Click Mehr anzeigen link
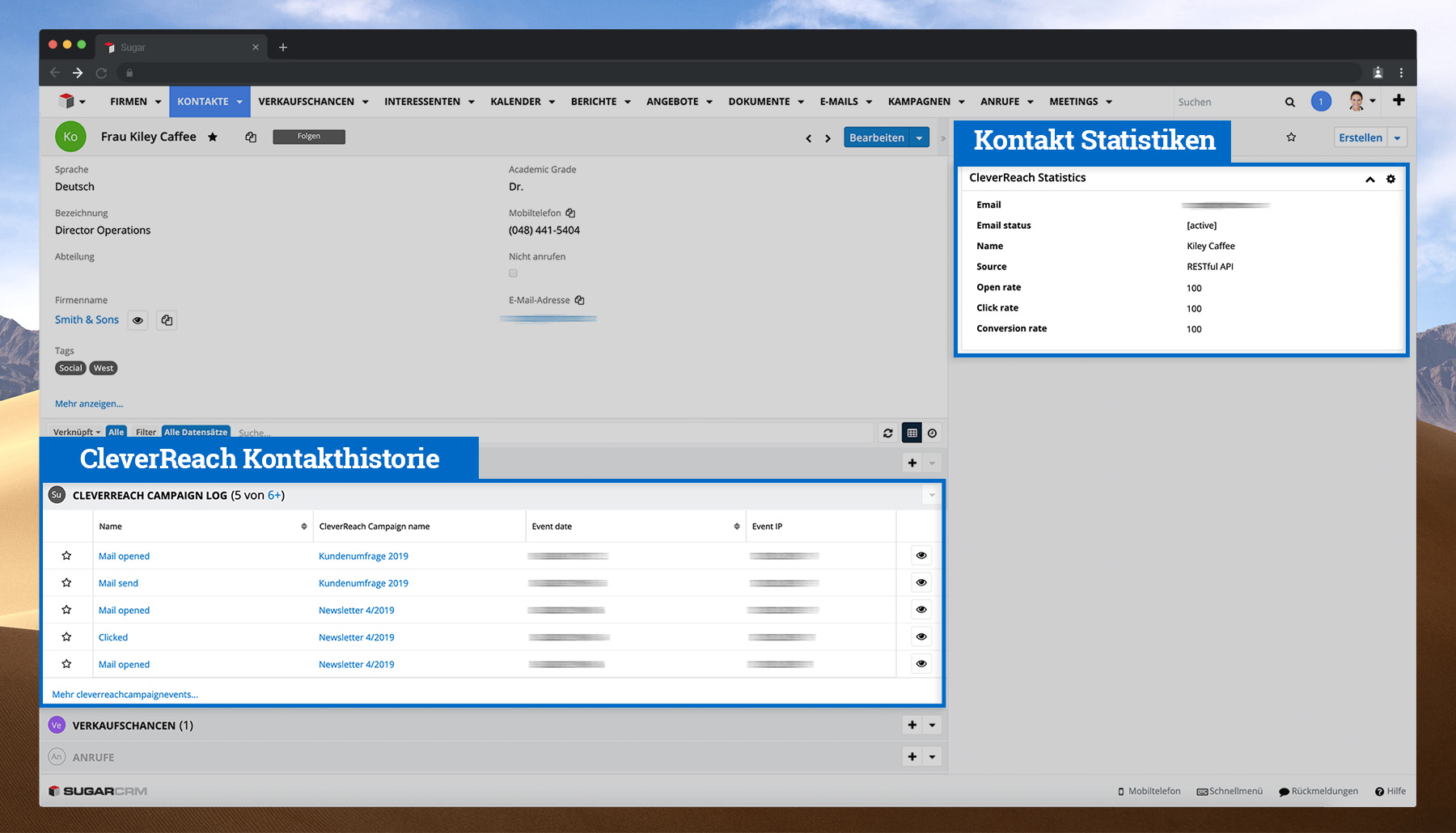 (x=89, y=404)
